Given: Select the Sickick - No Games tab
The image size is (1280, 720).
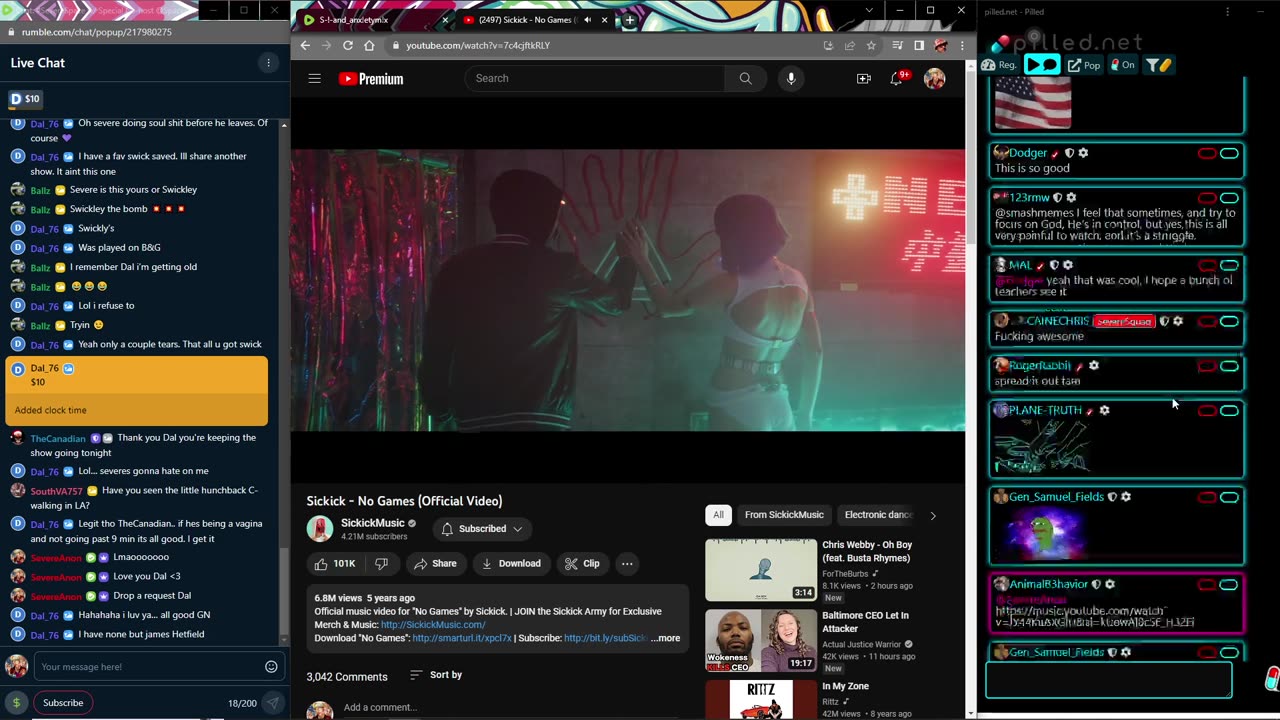Looking at the screenshot, I should [x=535, y=20].
